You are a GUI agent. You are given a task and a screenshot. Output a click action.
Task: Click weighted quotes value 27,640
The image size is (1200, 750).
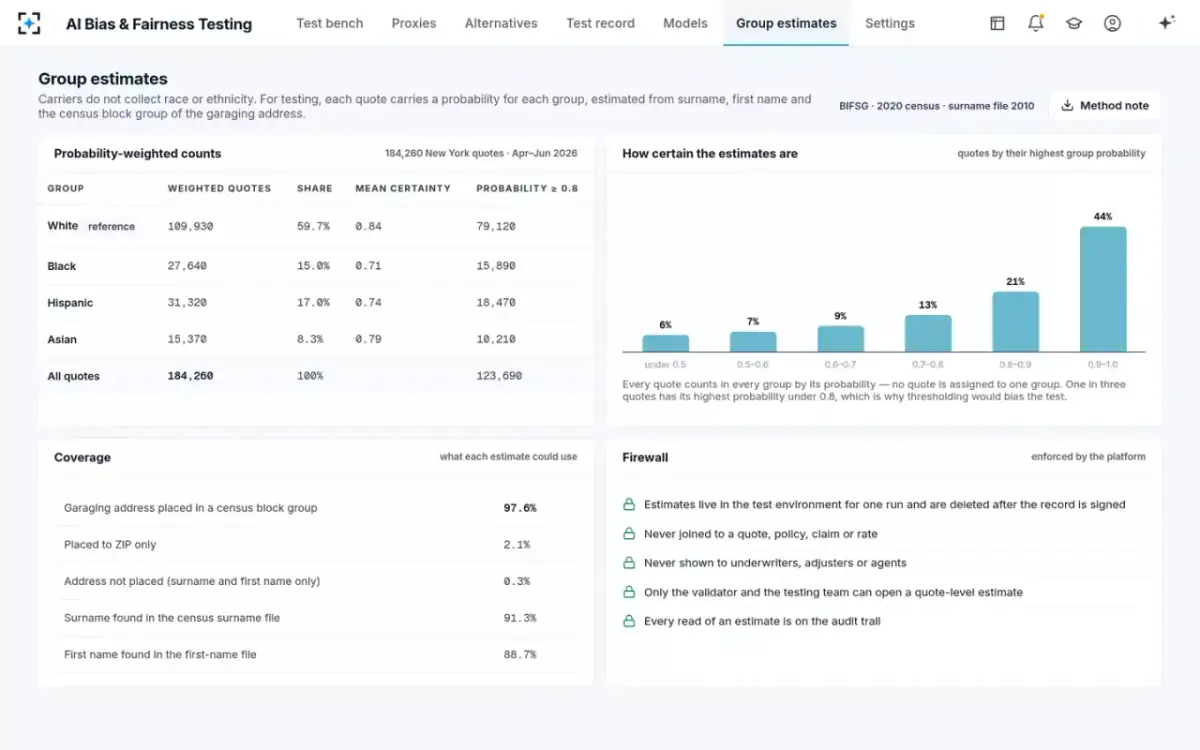click(x=187, y=266)
